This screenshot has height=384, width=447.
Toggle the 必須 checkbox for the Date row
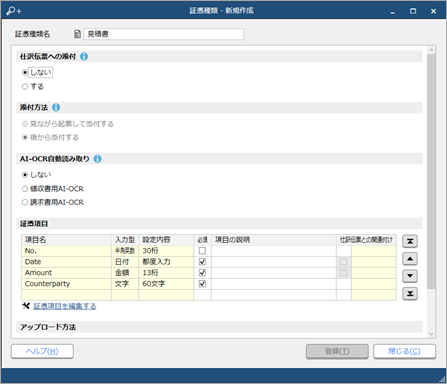(x=202, y=262)
